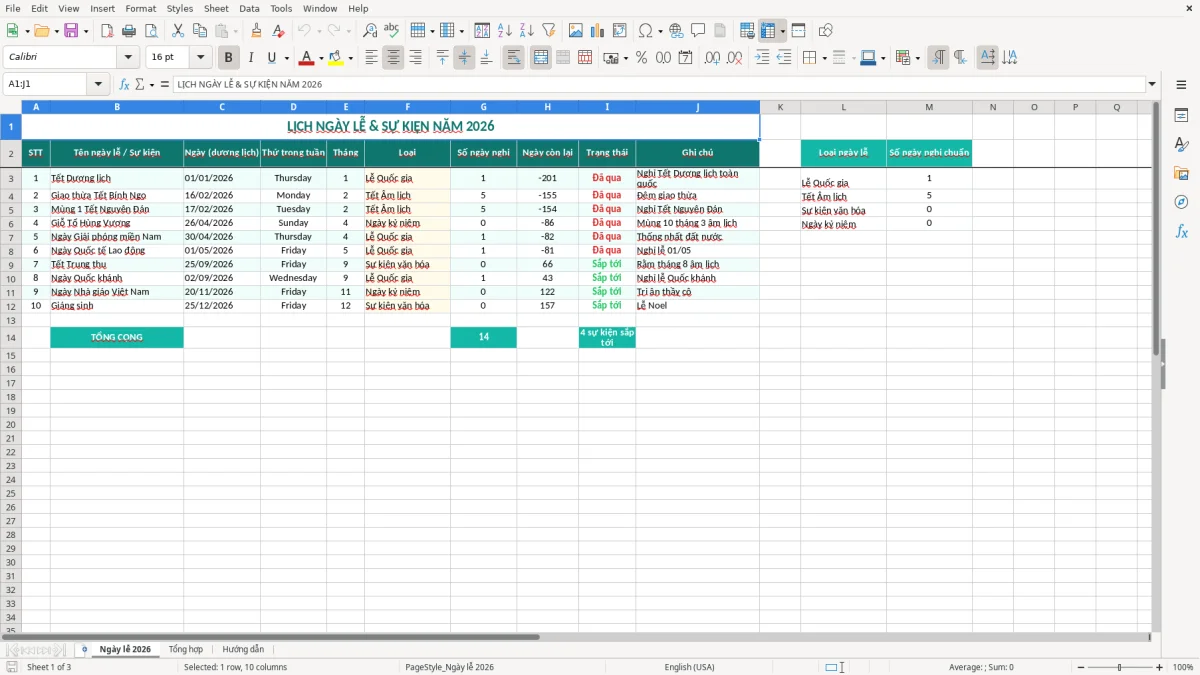Expand Name Box dropdown arrow
Viewport: 1200px width, 675px height.
pos(98,85)
